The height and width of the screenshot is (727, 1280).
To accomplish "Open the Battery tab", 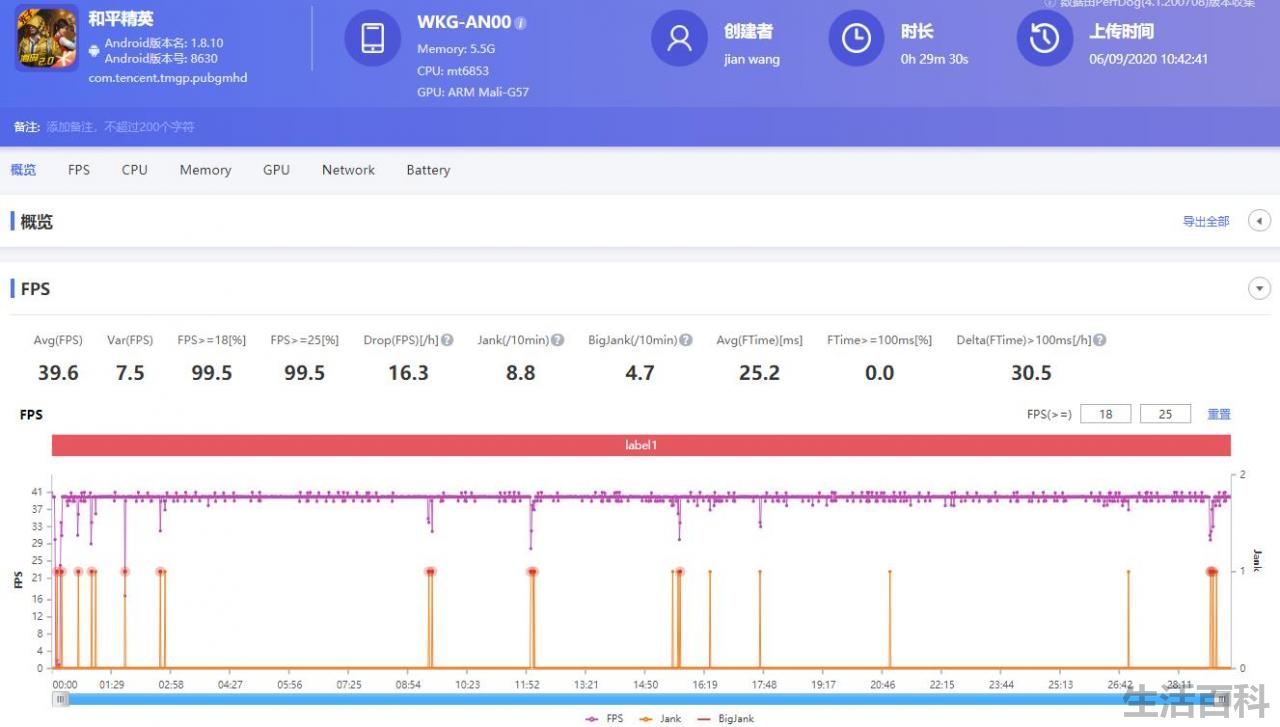I will pyautogui.click(x=428, y=170).
